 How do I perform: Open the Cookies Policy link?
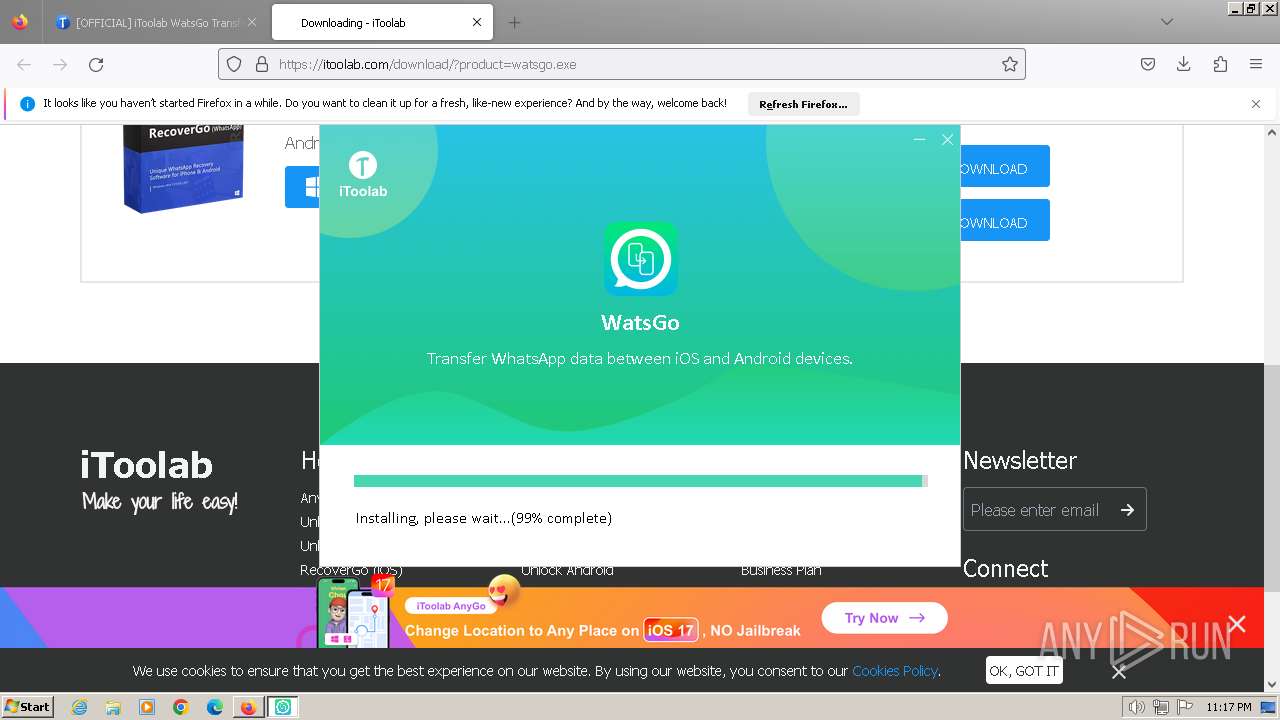[894, 671]
